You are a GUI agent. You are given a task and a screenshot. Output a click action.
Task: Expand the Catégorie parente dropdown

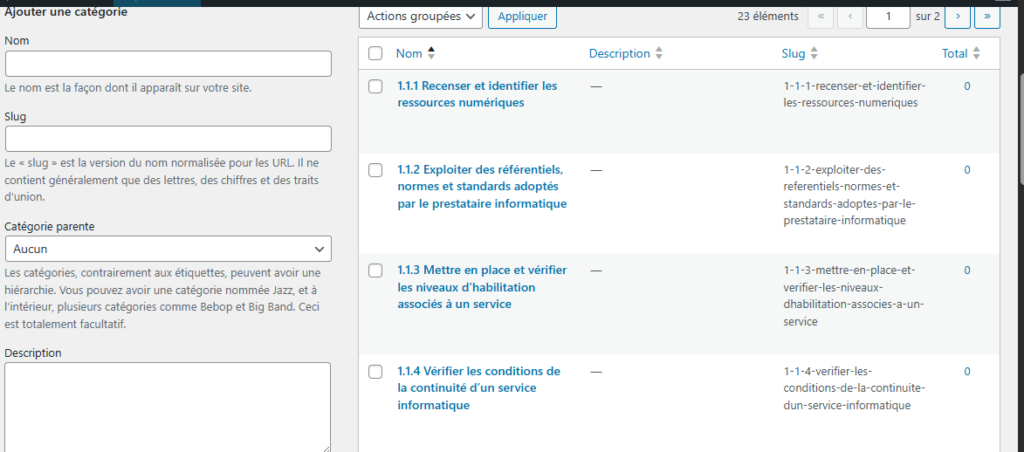pos(168,249)
